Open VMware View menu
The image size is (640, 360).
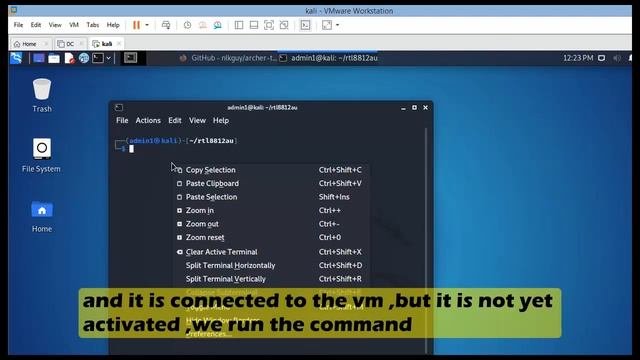point(55,25)
